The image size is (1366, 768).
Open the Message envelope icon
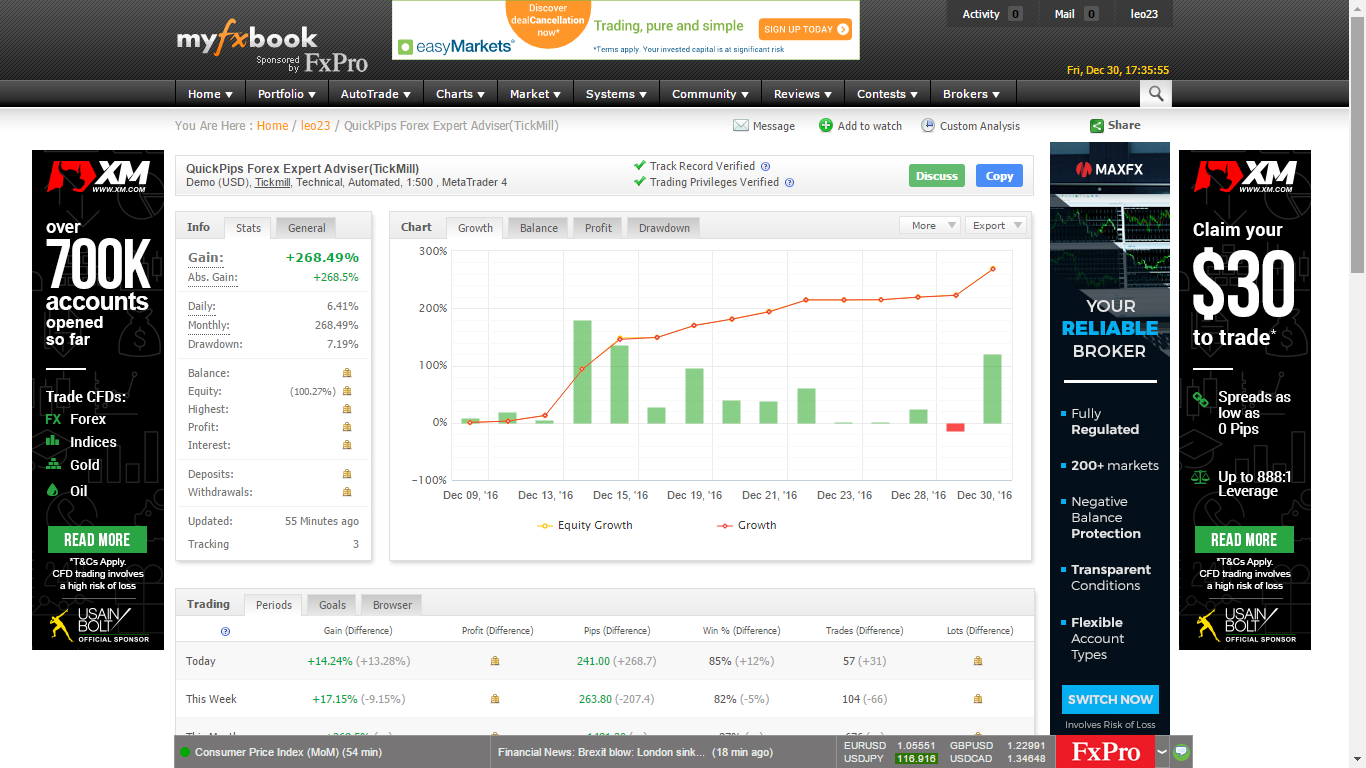[x=741, y=126]
